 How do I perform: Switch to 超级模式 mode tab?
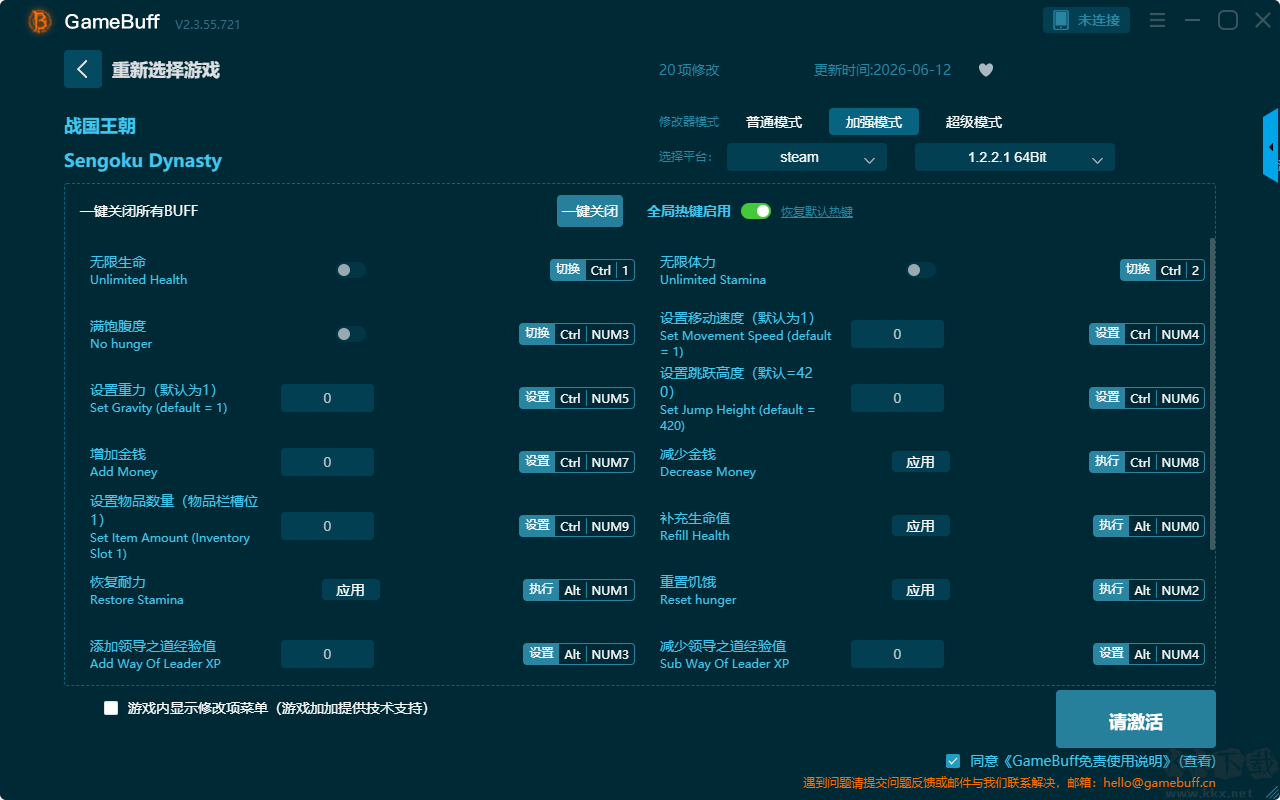[x=974, y=122]
